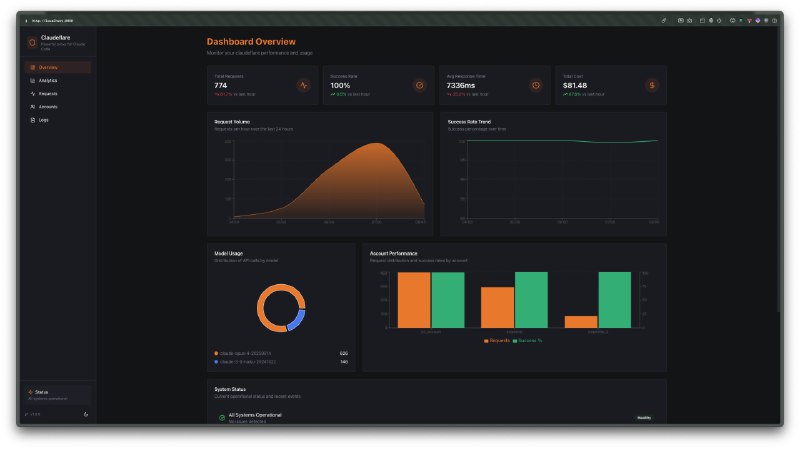Image resolution: width=800 pixels, height=449 pixels.
Task: Navigate to Accounts in sidebar
Action: [48, 106]
